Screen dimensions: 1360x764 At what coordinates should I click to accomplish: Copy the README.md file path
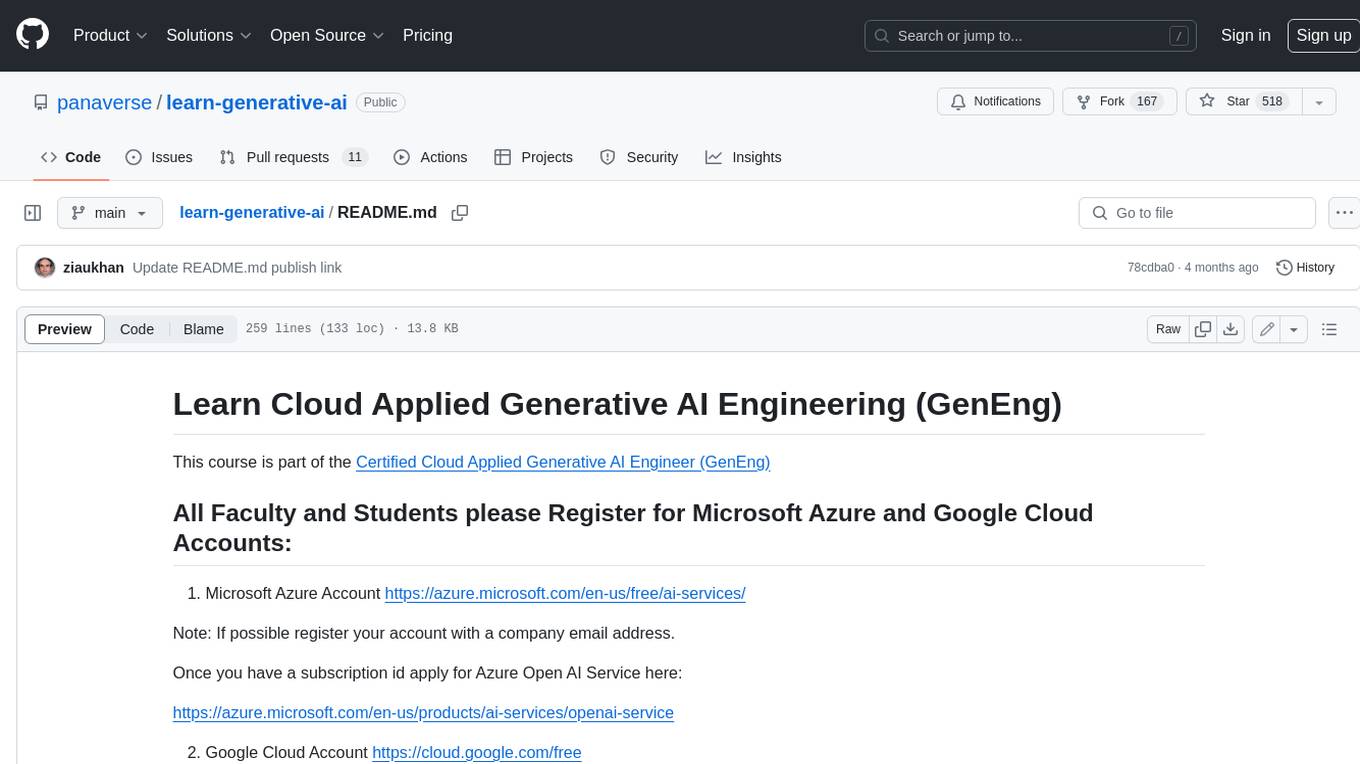coord(460,213)
